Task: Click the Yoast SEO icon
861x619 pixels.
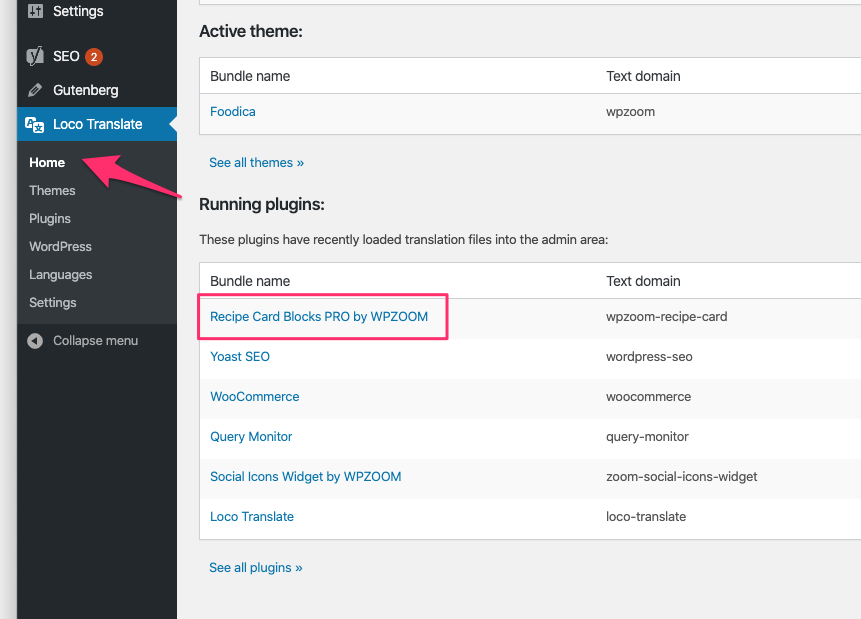Action: click(x=35, y=56)
